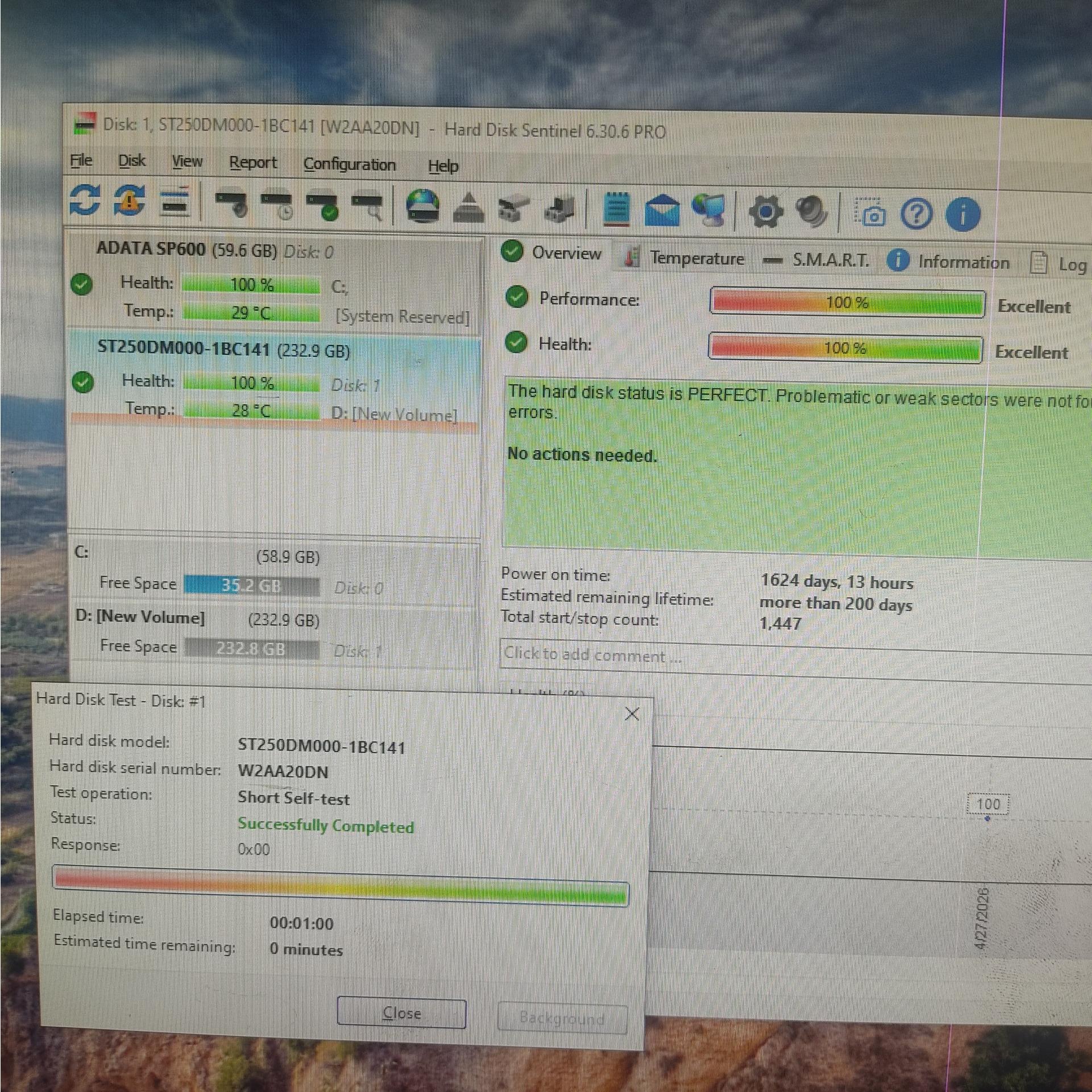Image resolution: width=1092 pixels, height=1092 pixels.
Task: Select the C: volume entry
Action: click(x=273, y=572)
